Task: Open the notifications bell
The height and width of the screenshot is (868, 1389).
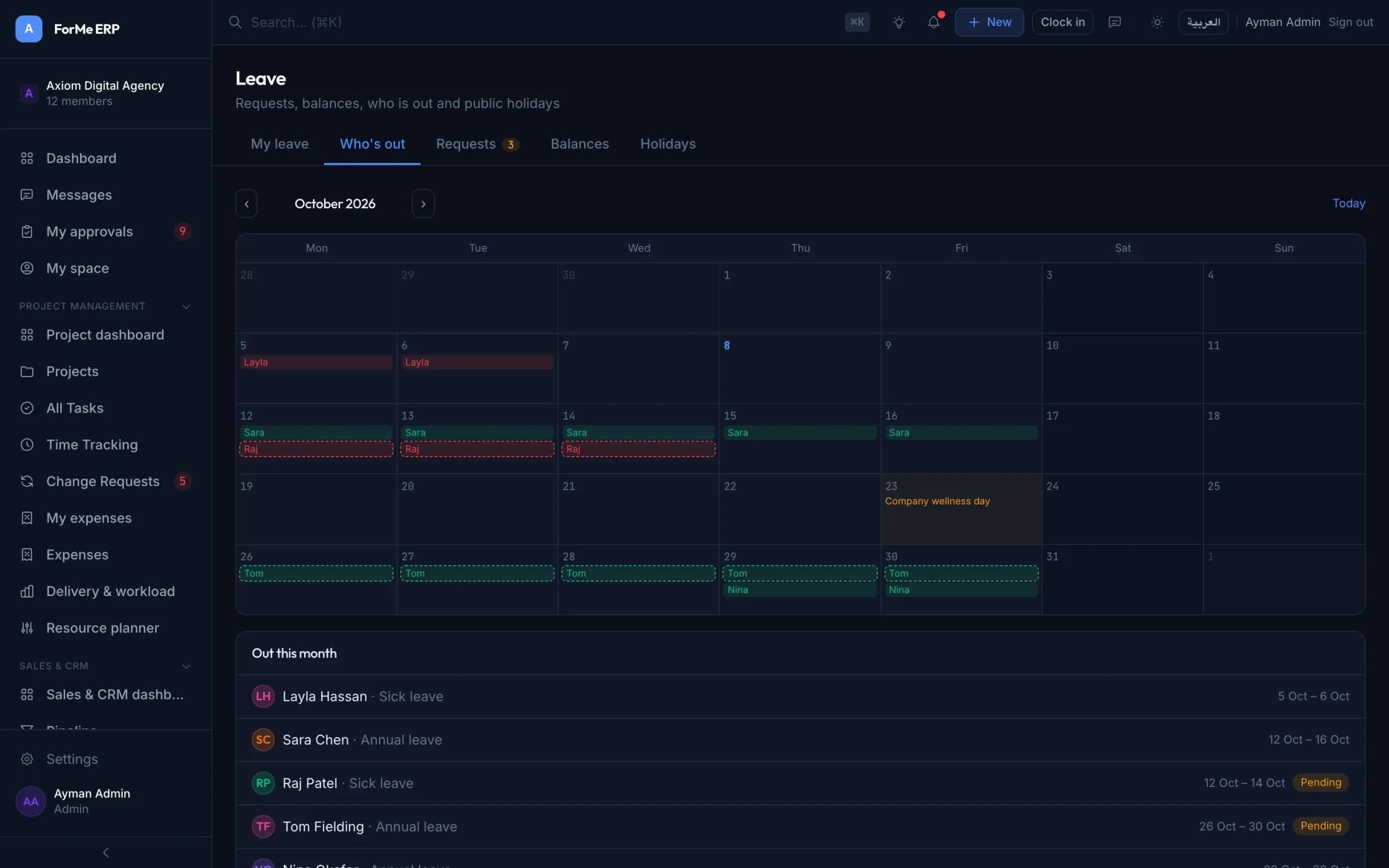Action: pos(933,22)
